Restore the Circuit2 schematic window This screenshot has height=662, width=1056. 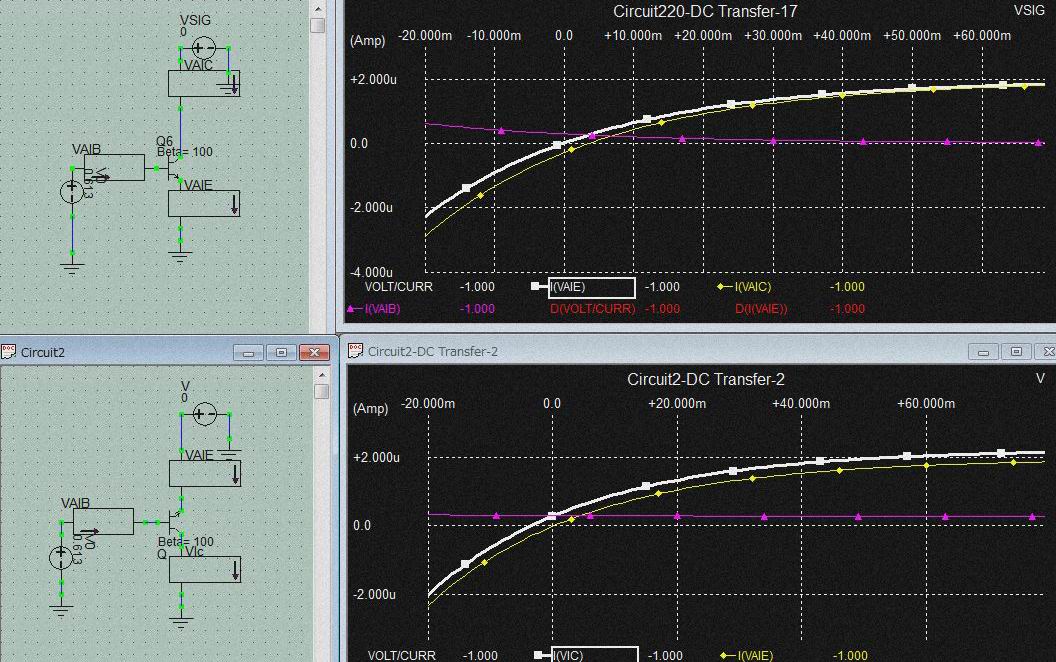pyautogui.click(x=281, y=352)
